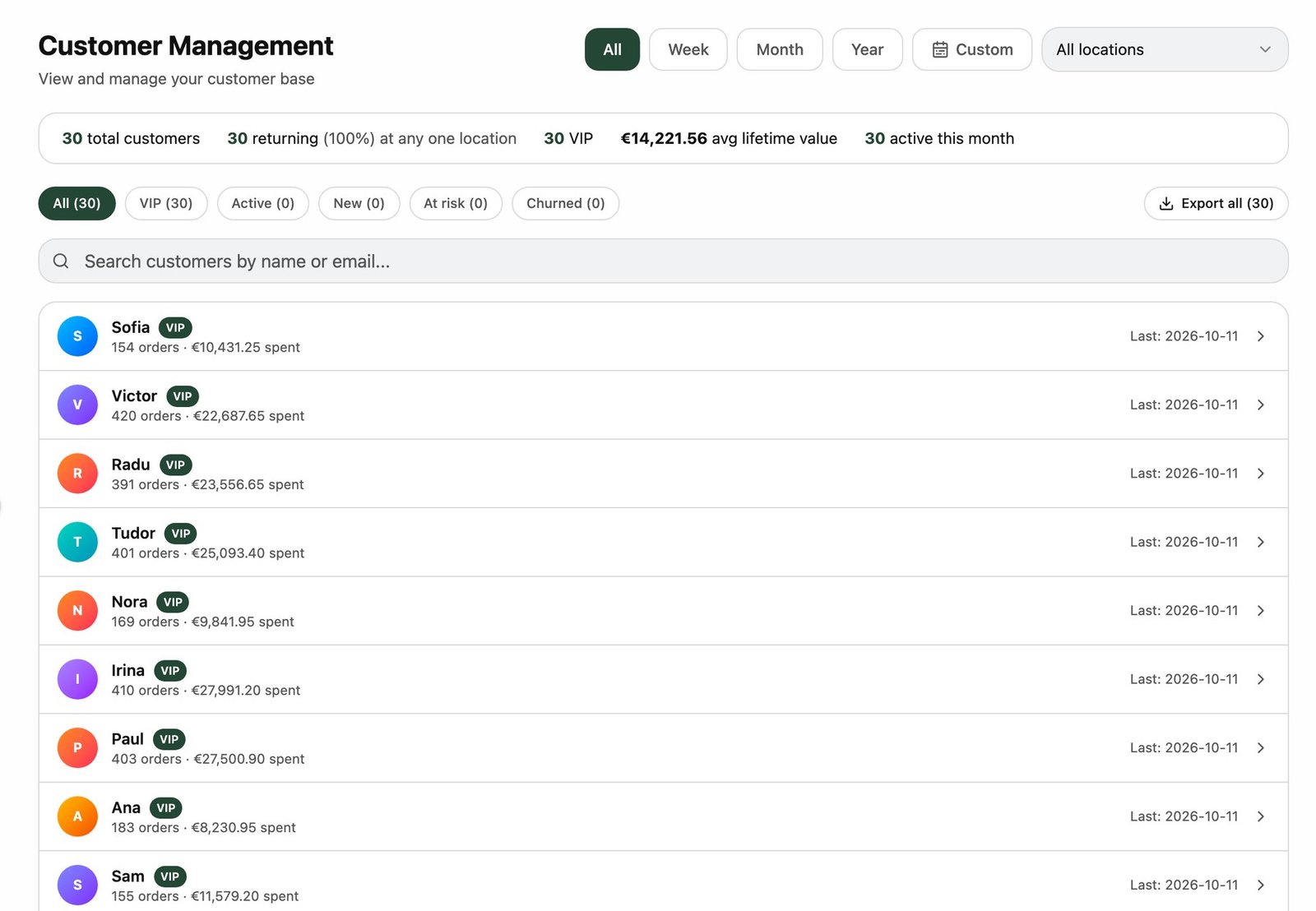The width and height of the screenshot is (1316, 911).
Task: Switch to the Week time range
Action: pyautogui.click(x=688, y=49)
